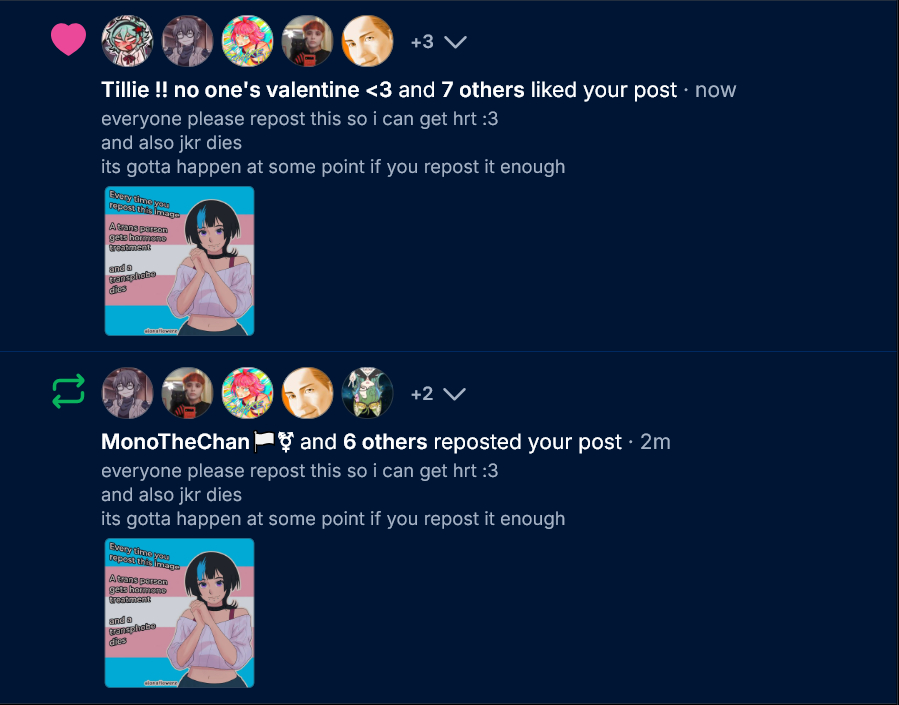
Task: Expand the +2 reposters chevron
Action: 455,394
